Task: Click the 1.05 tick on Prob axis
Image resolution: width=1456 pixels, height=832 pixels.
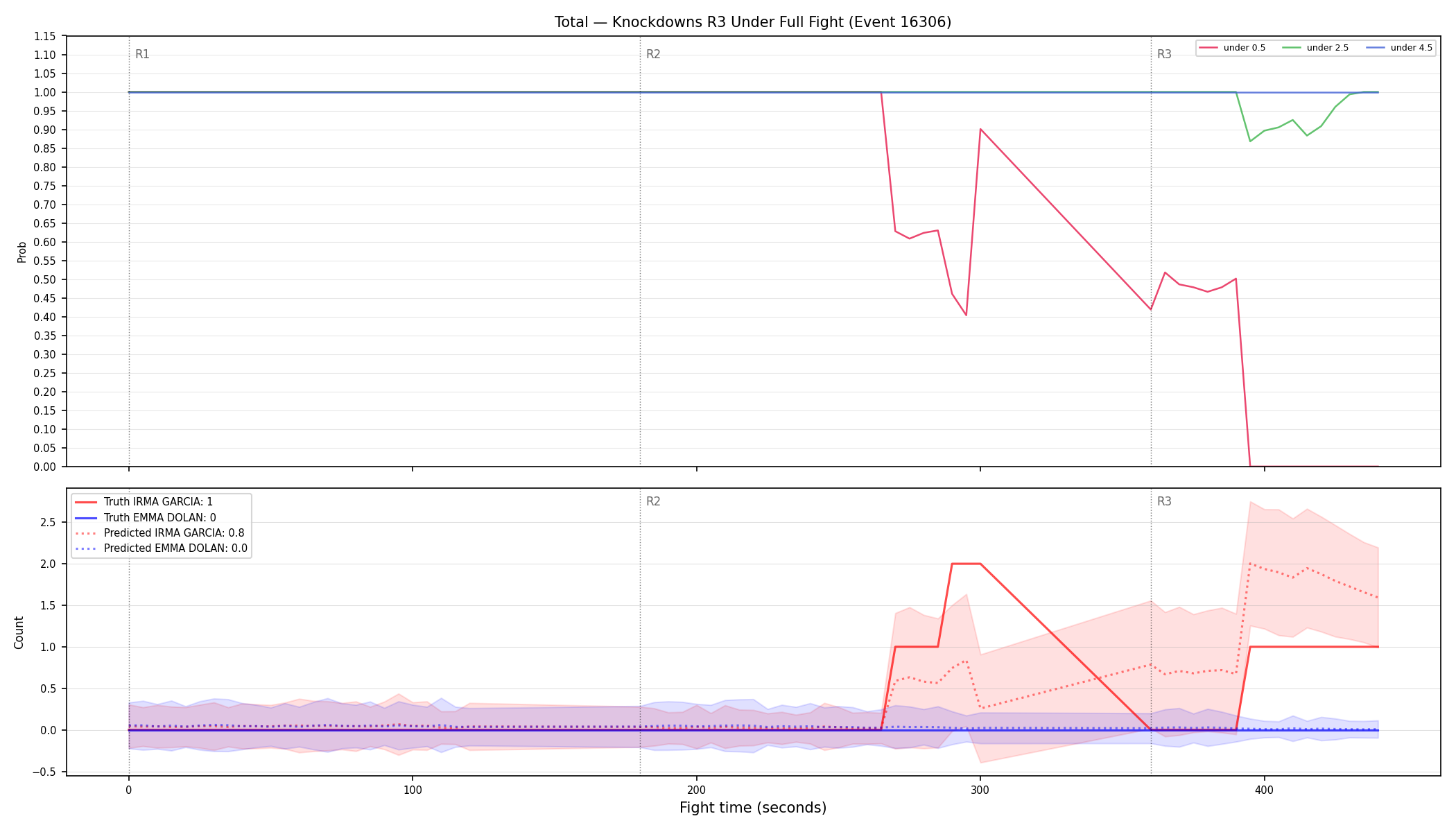Action: tap(44, 73)
